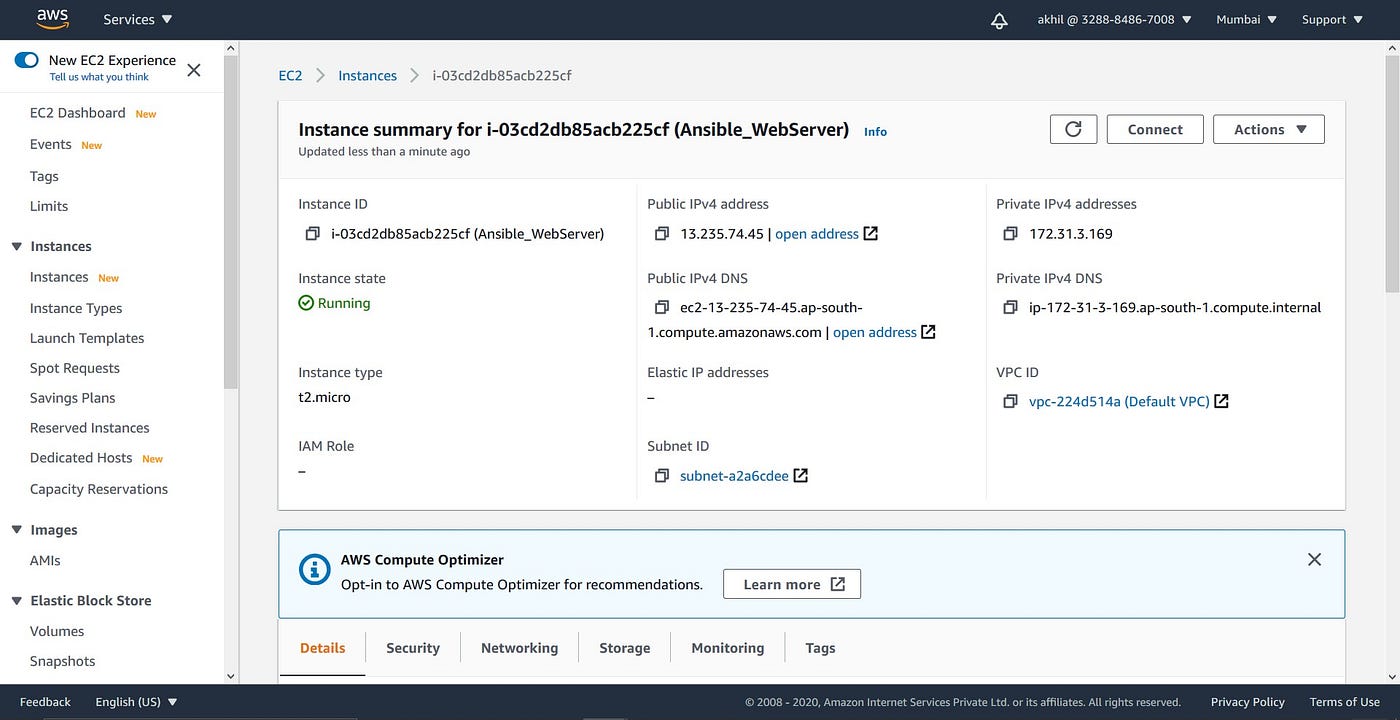Open the notifications bell icon

(x=999, y=20)
